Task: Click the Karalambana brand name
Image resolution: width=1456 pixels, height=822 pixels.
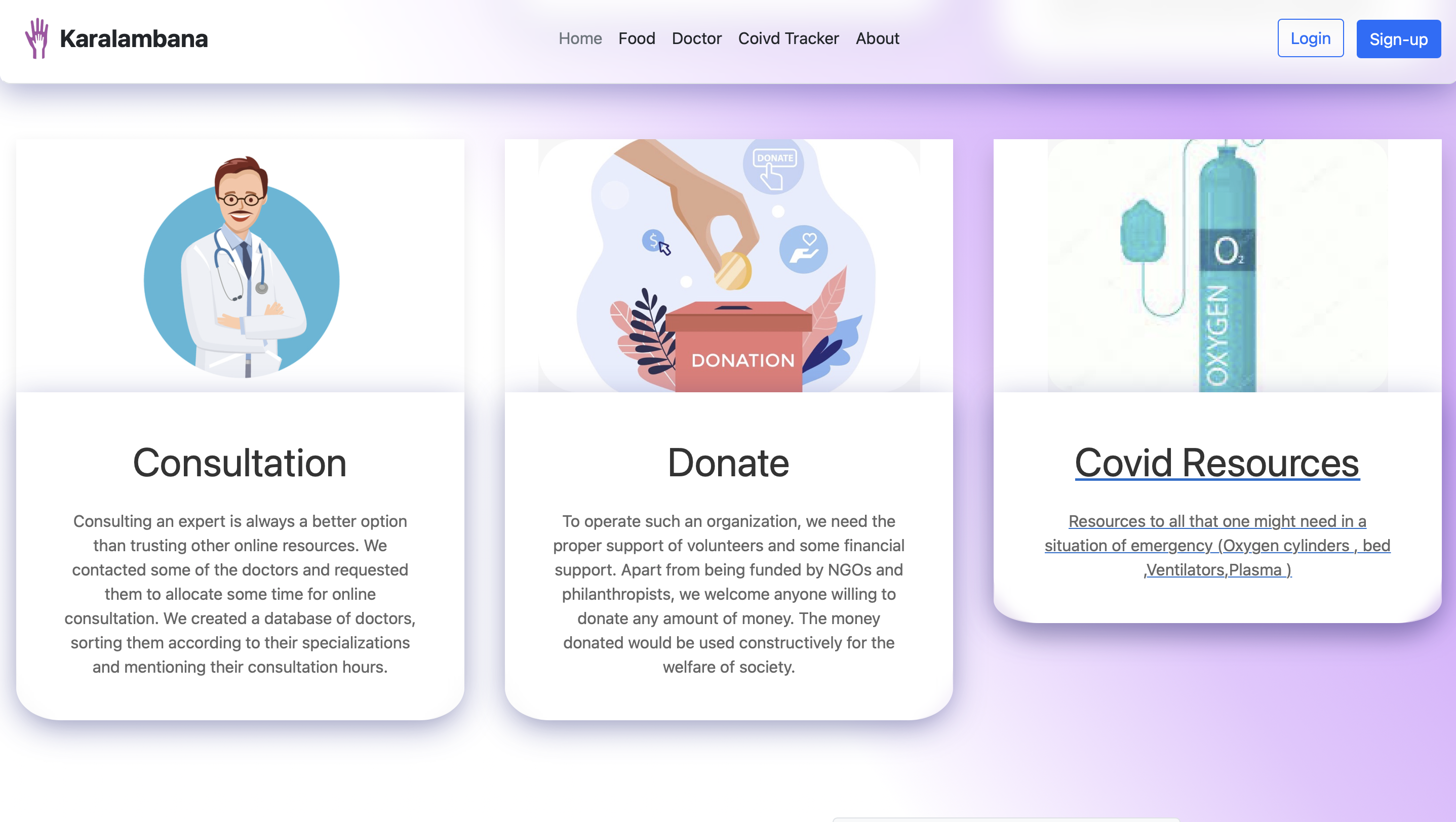Action: tap(134, 38)
